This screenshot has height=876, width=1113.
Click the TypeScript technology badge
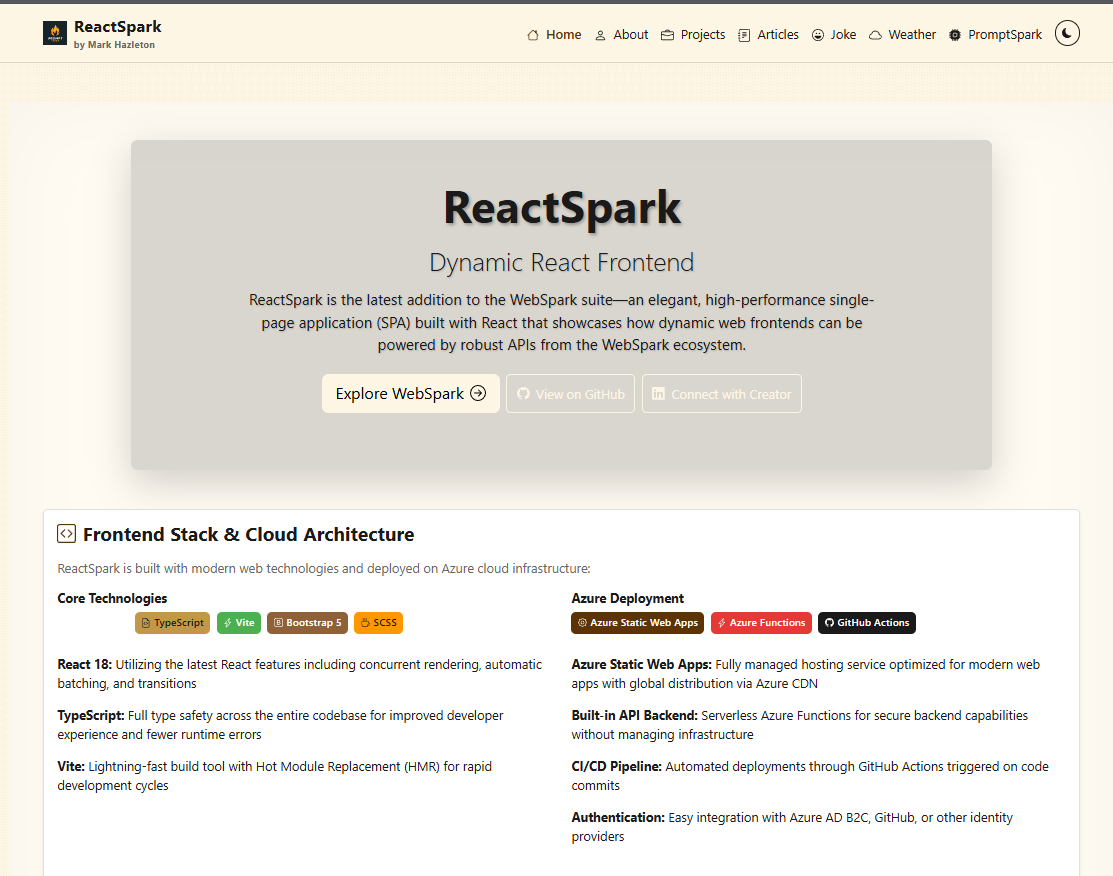tap(172, 622)
